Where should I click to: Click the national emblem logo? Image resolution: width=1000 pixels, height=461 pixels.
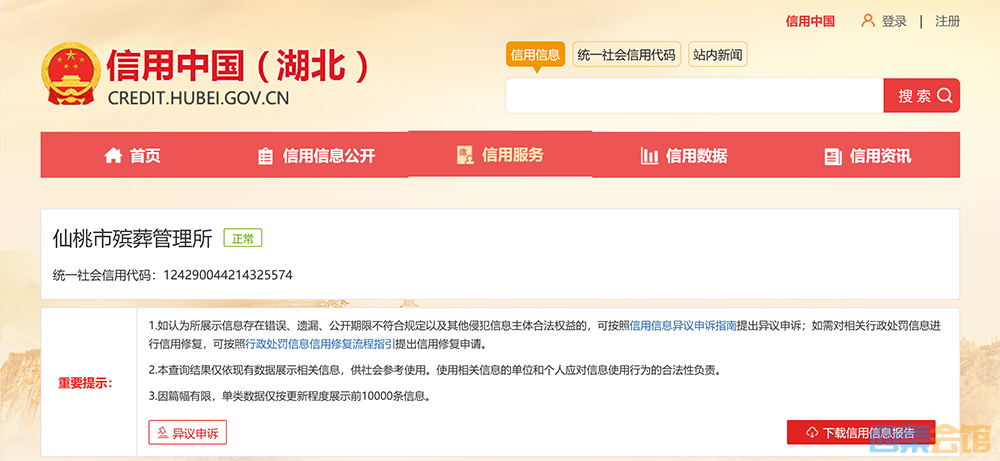coord(70,75)
